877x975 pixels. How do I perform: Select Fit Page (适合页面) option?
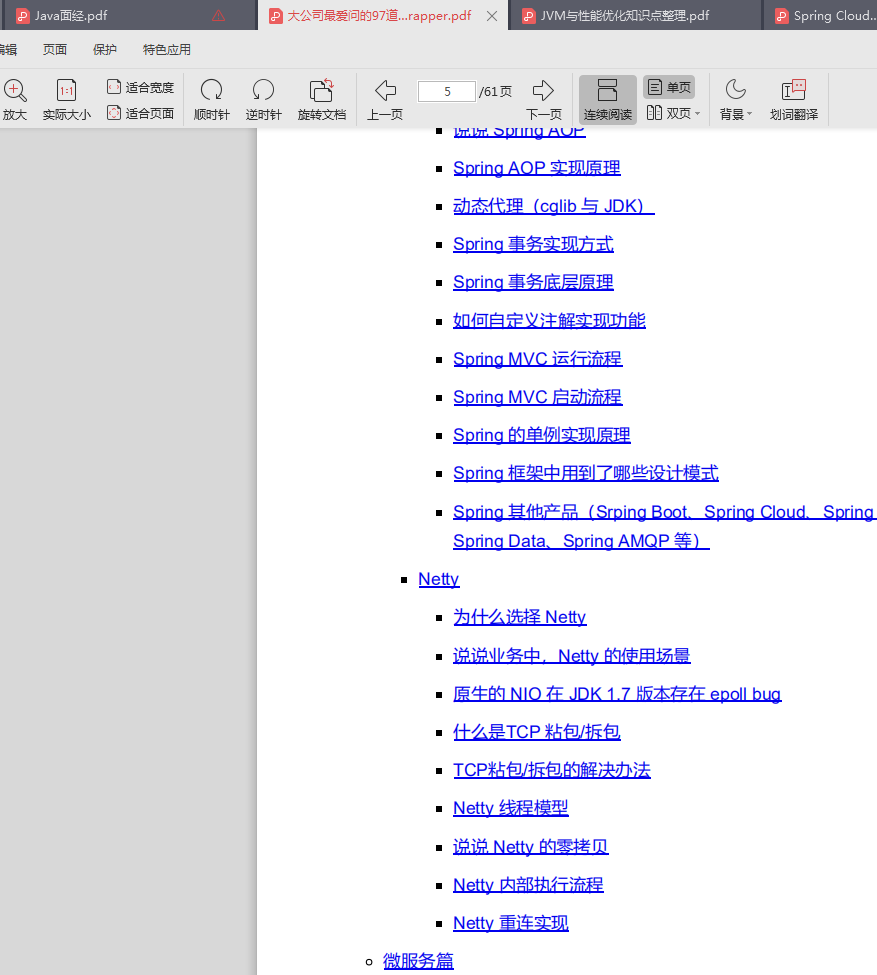141,113
